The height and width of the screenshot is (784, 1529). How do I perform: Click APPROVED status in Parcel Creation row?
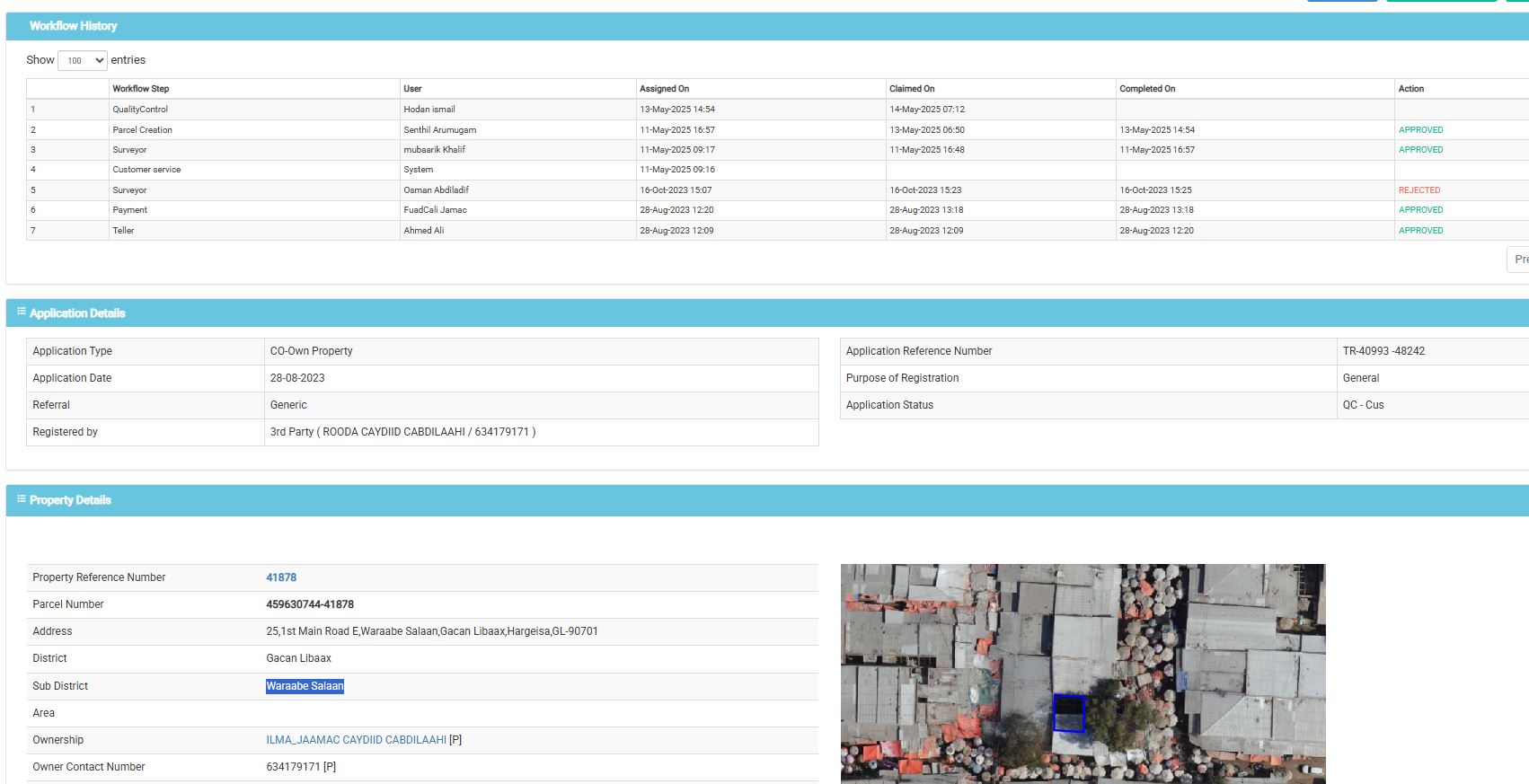[x=1420, y=130]
